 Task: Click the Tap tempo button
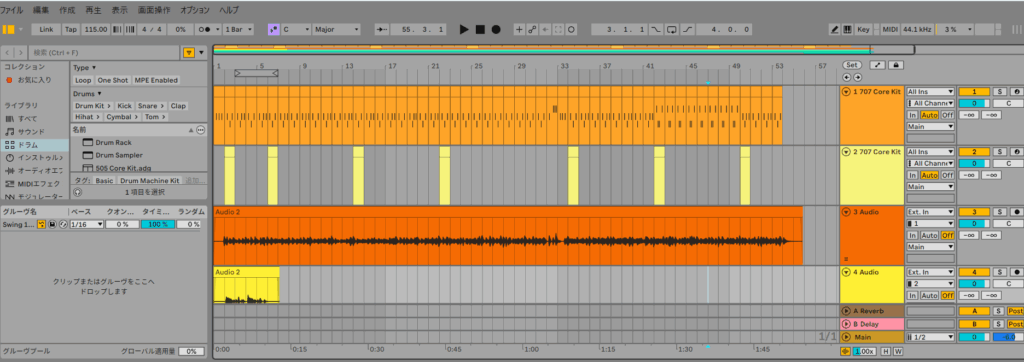tap(71, 29)
